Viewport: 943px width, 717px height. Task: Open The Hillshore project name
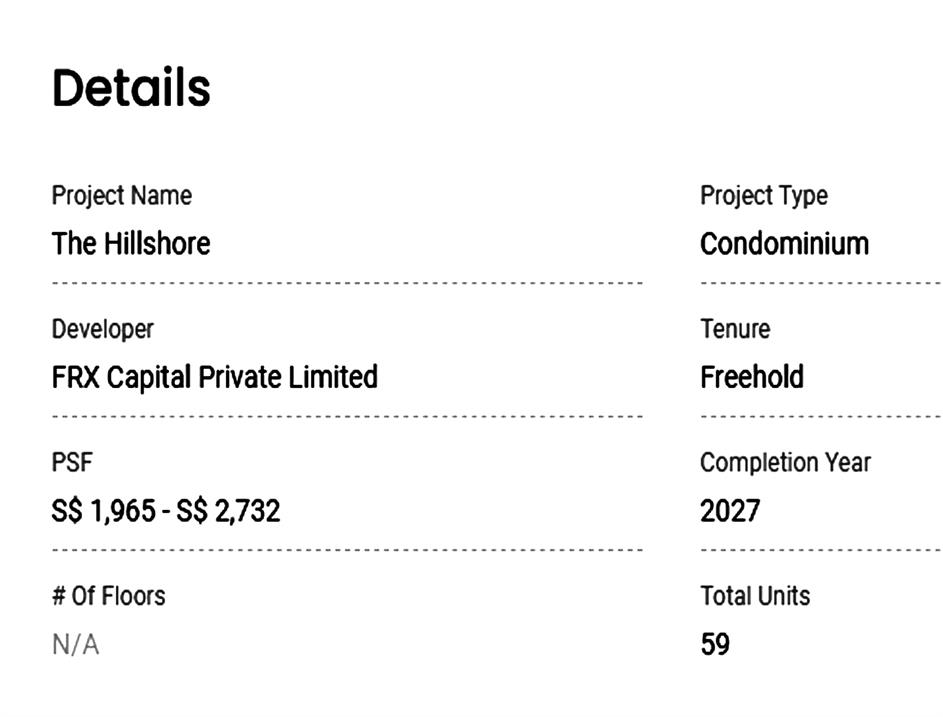(x=131, y=244)
